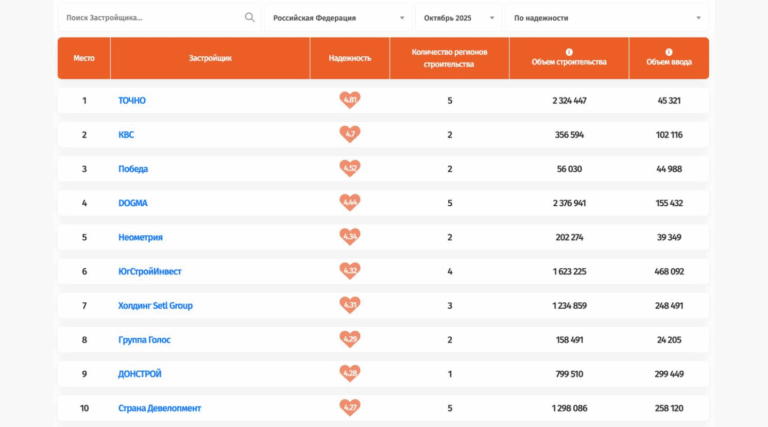Click the Место column header
This screenshot has width=768, height=427.
[84, 58]
